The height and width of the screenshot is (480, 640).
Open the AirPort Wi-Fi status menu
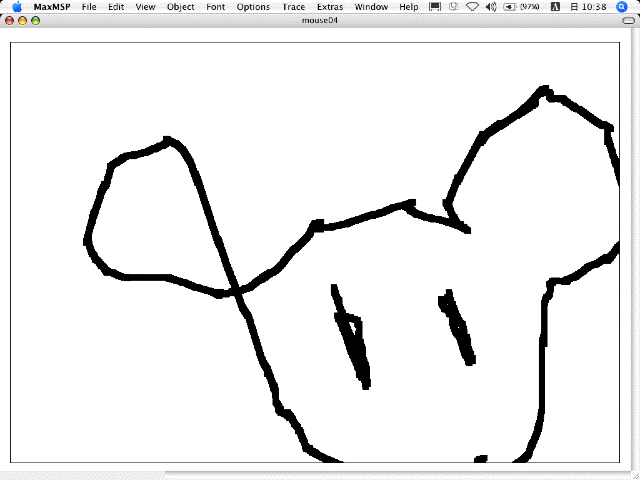(x=472, y=7)
